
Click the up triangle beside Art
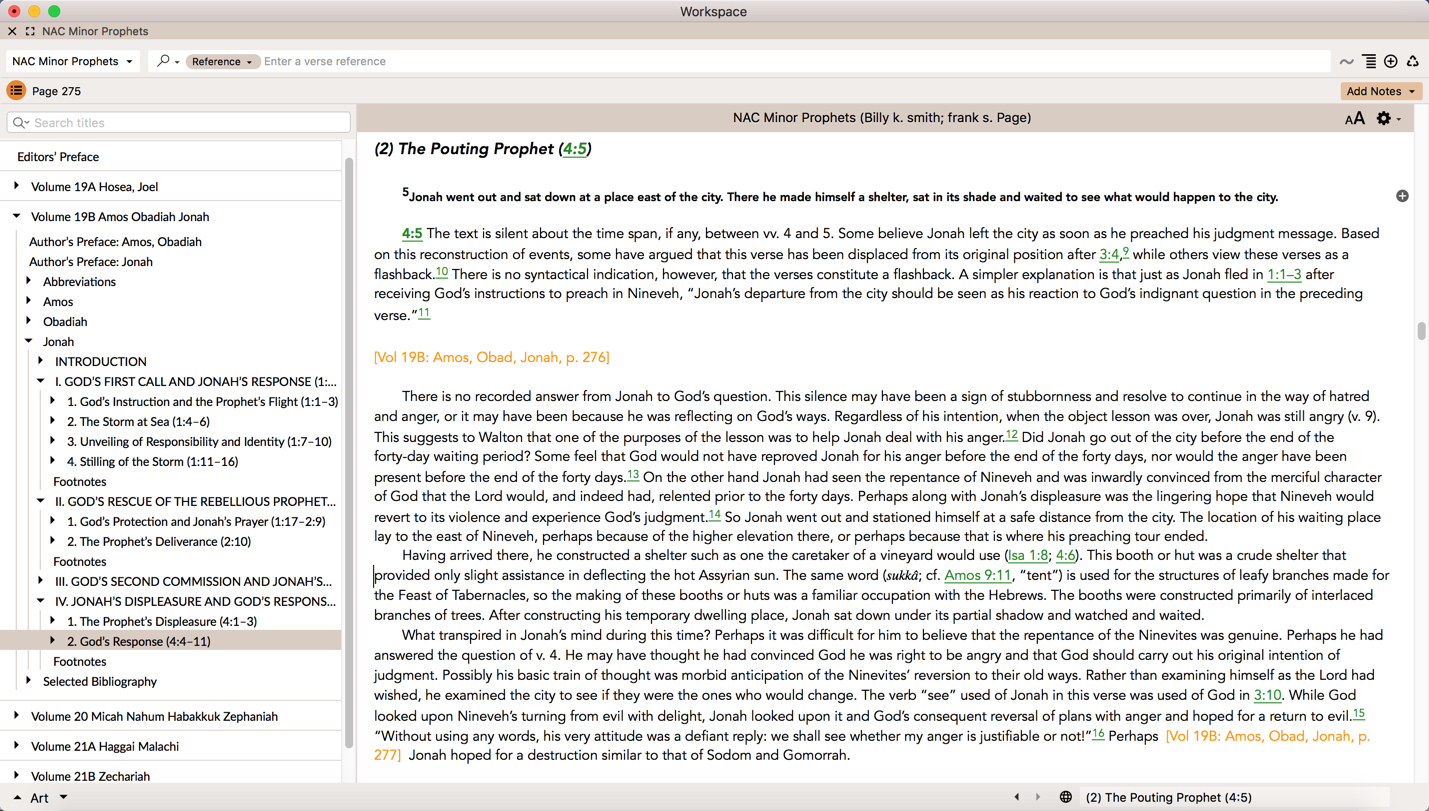point(17,797)
